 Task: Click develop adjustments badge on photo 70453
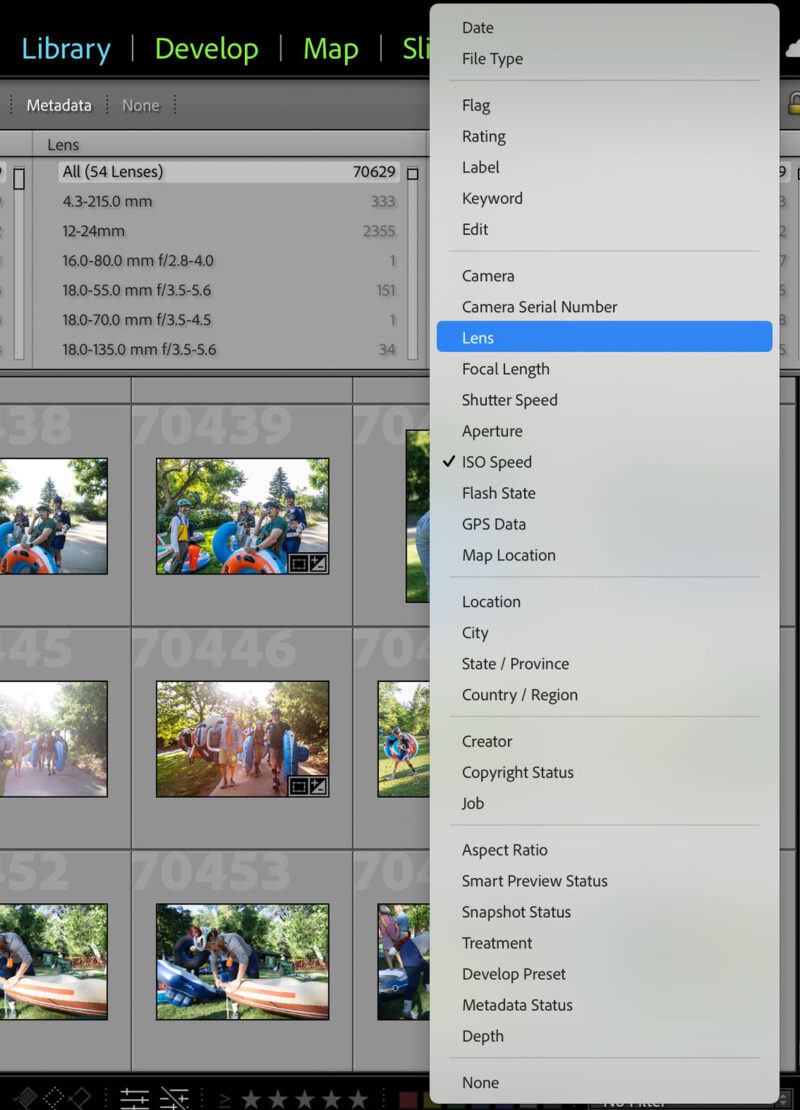click(x=317, y=1010)
